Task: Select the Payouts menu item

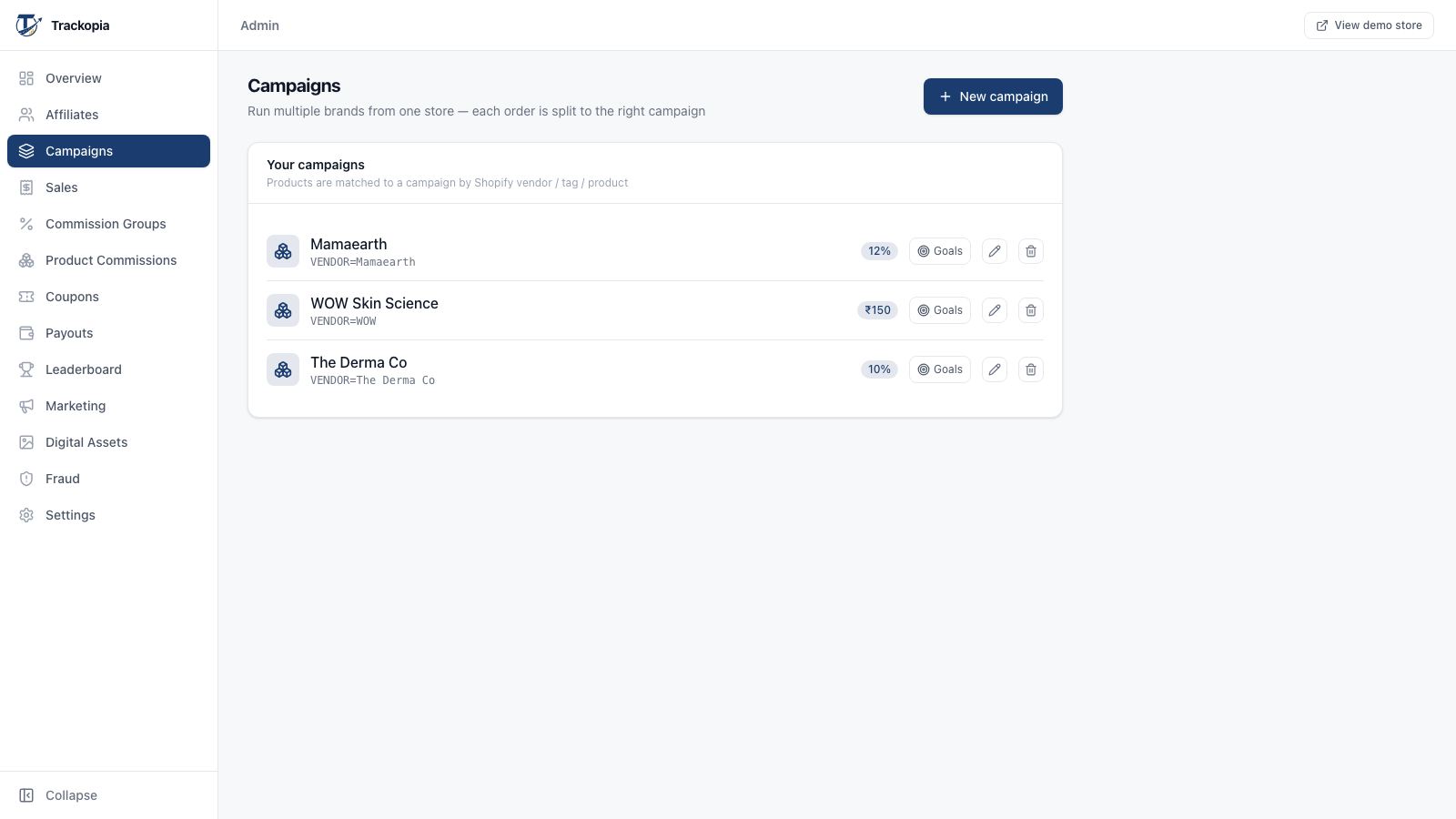Action: (x=108, y=333)
